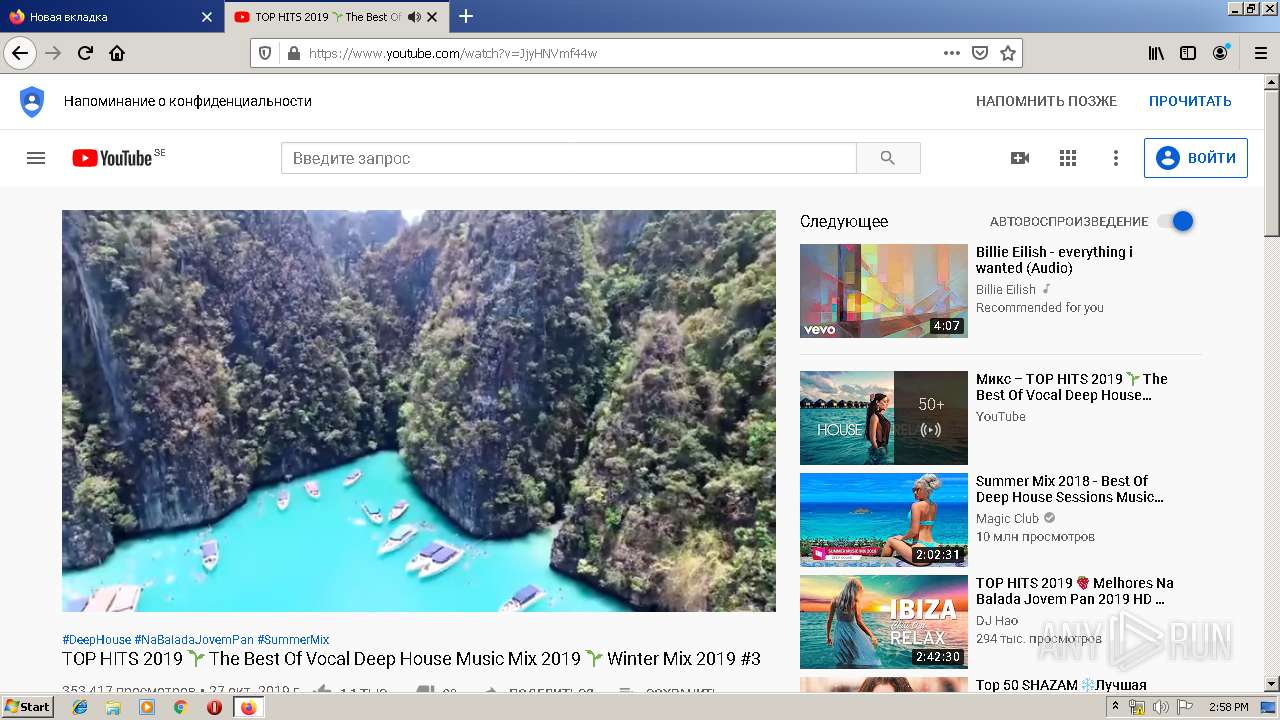Open the YouTube guide hamburger menu
1280x720 pixels.
pos(36,158)
